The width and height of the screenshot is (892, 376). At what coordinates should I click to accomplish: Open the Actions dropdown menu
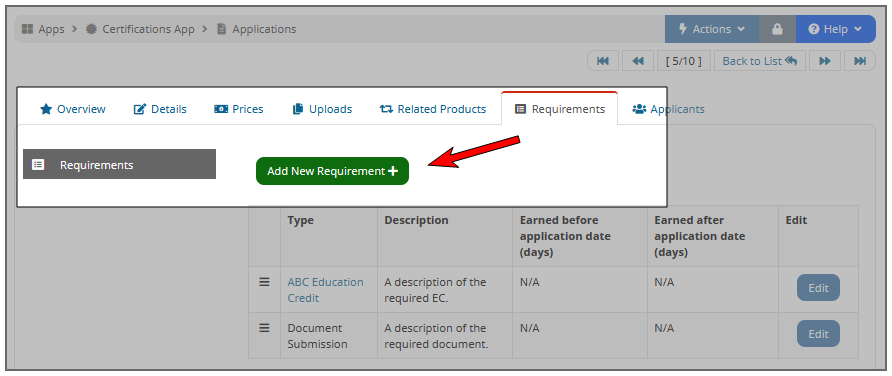tap(712, 29)
